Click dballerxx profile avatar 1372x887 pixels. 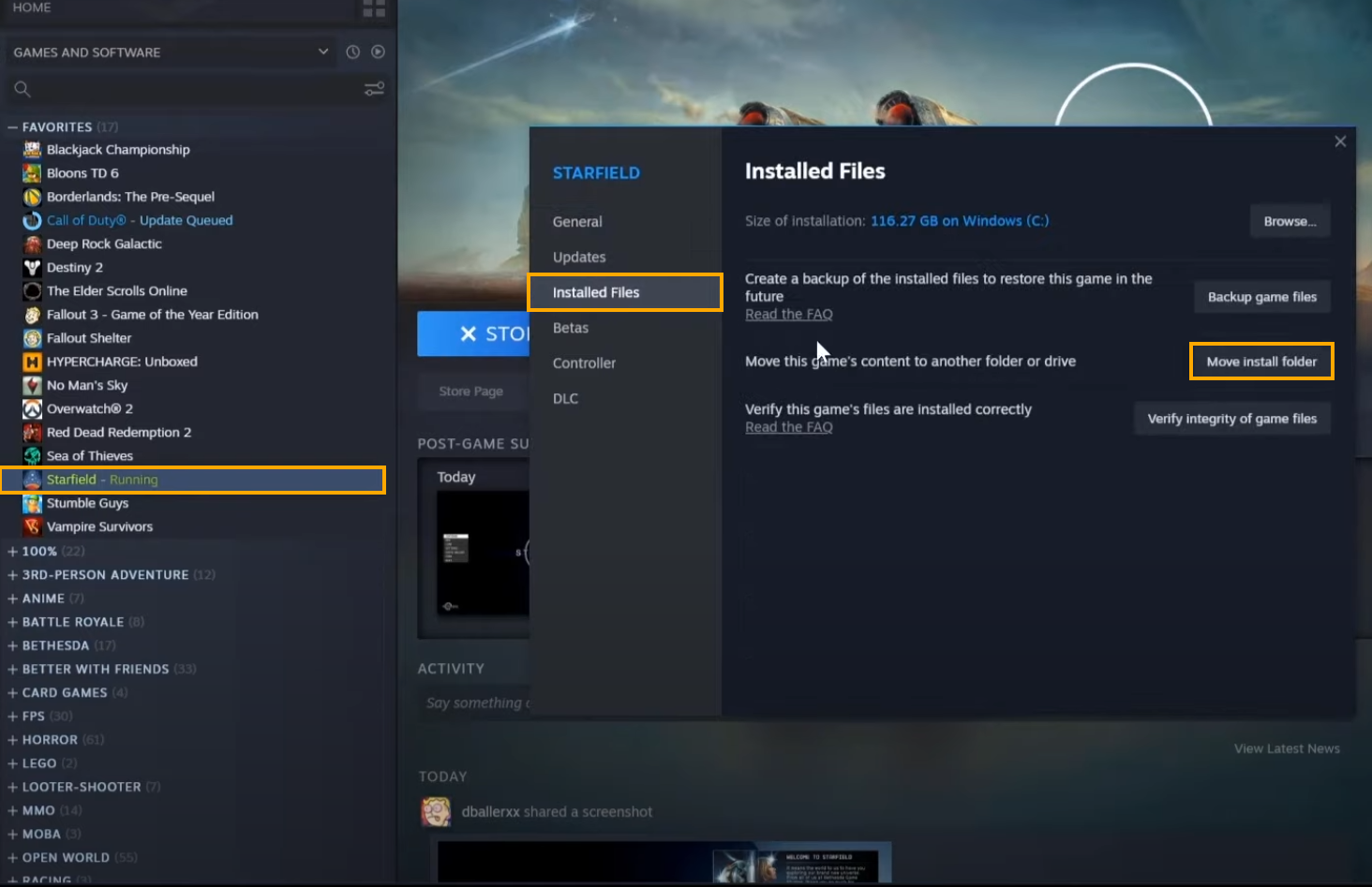(436, 812)
